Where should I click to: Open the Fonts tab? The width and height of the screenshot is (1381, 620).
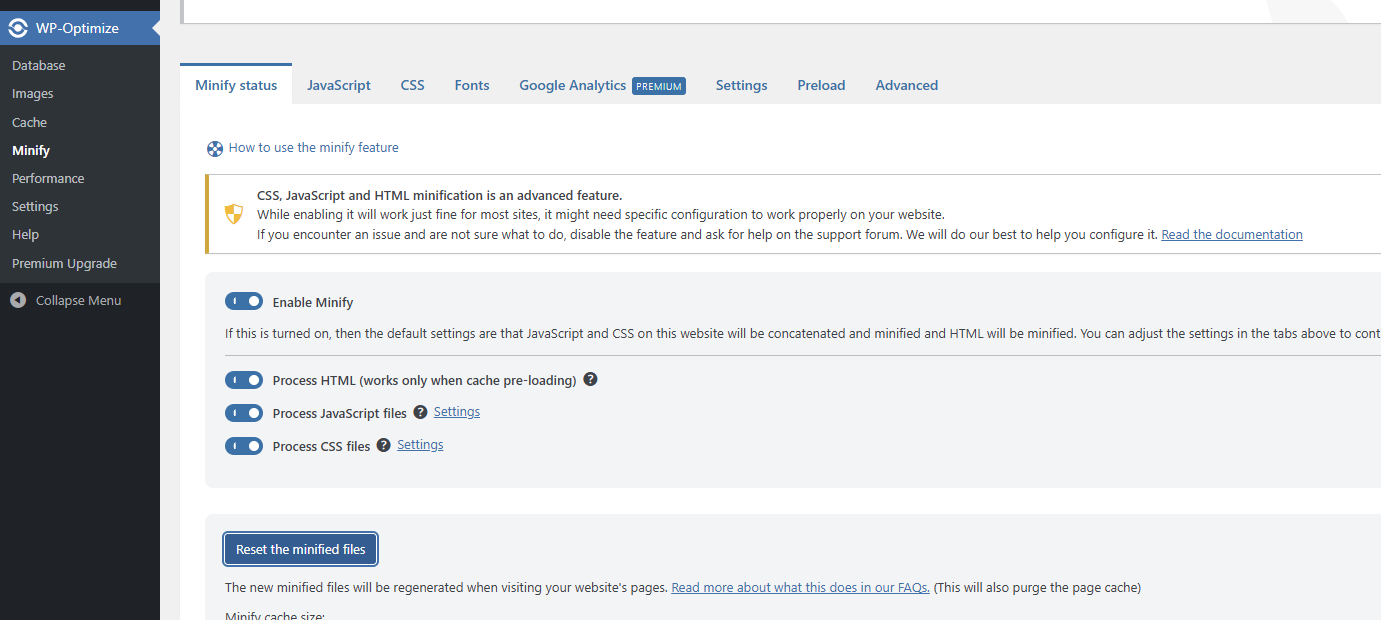[472, 85]
